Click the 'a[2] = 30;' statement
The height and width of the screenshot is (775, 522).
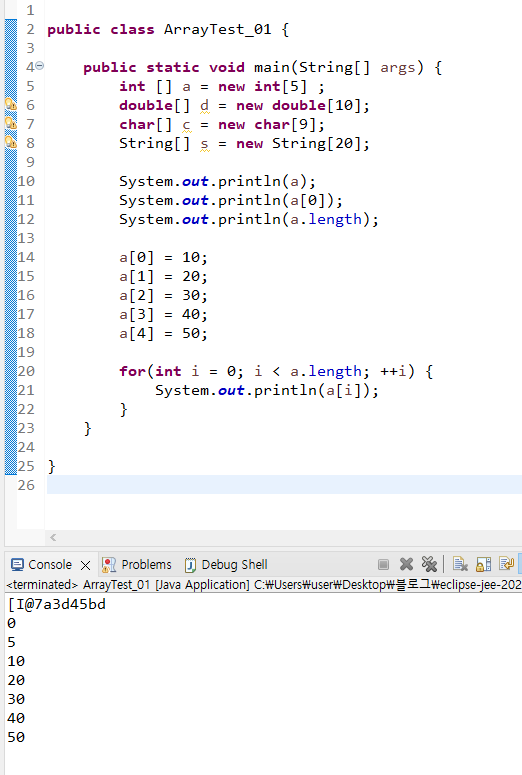(163, 296)
